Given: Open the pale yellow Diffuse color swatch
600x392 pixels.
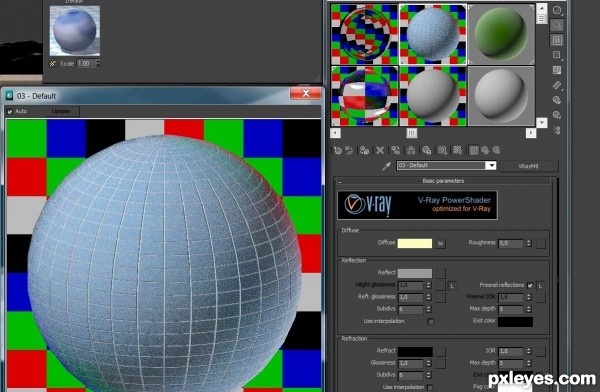Looking at the screenshot, I should tap(415, 243).
